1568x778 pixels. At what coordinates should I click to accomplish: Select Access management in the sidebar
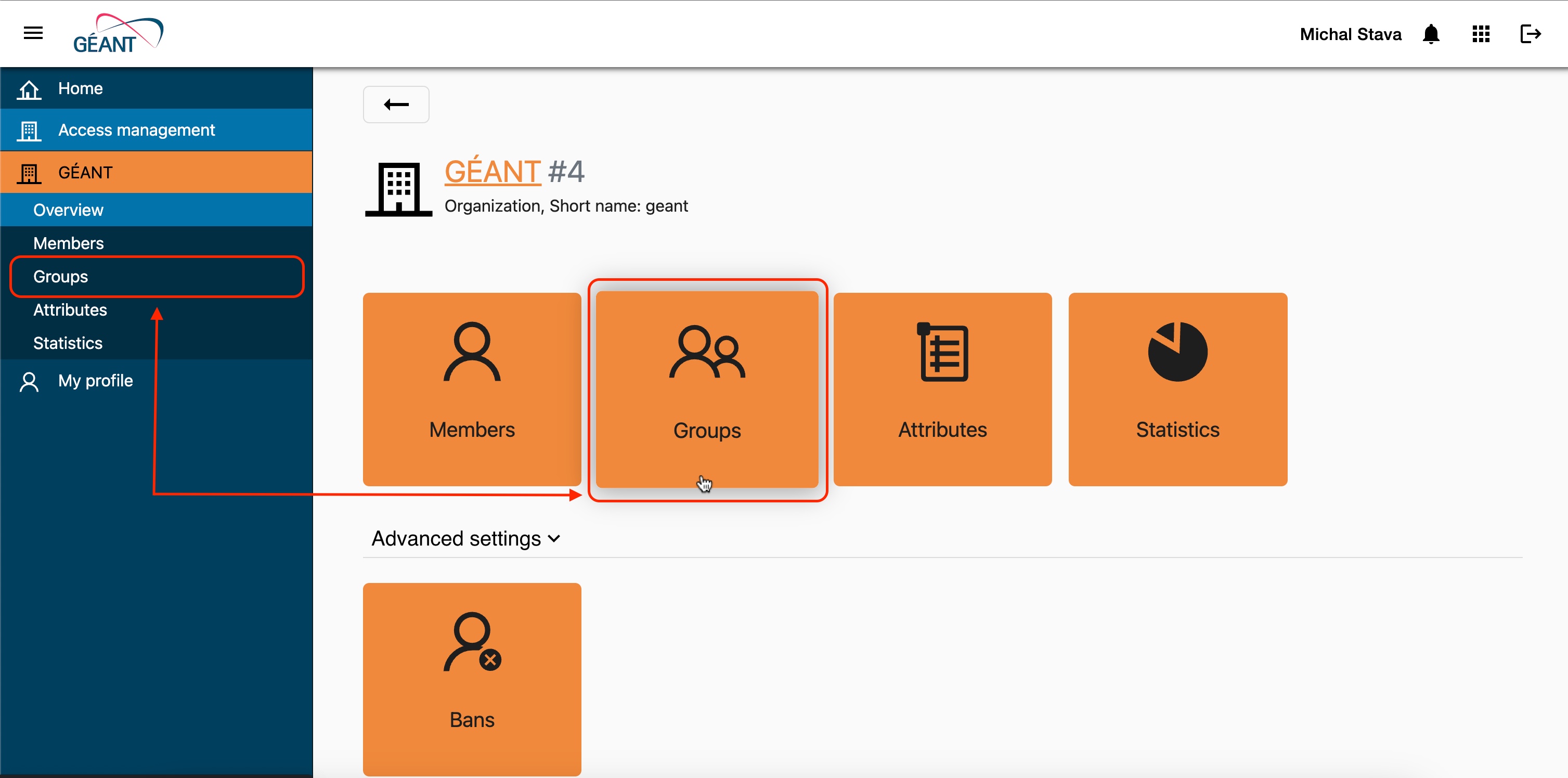click(157, 131)
